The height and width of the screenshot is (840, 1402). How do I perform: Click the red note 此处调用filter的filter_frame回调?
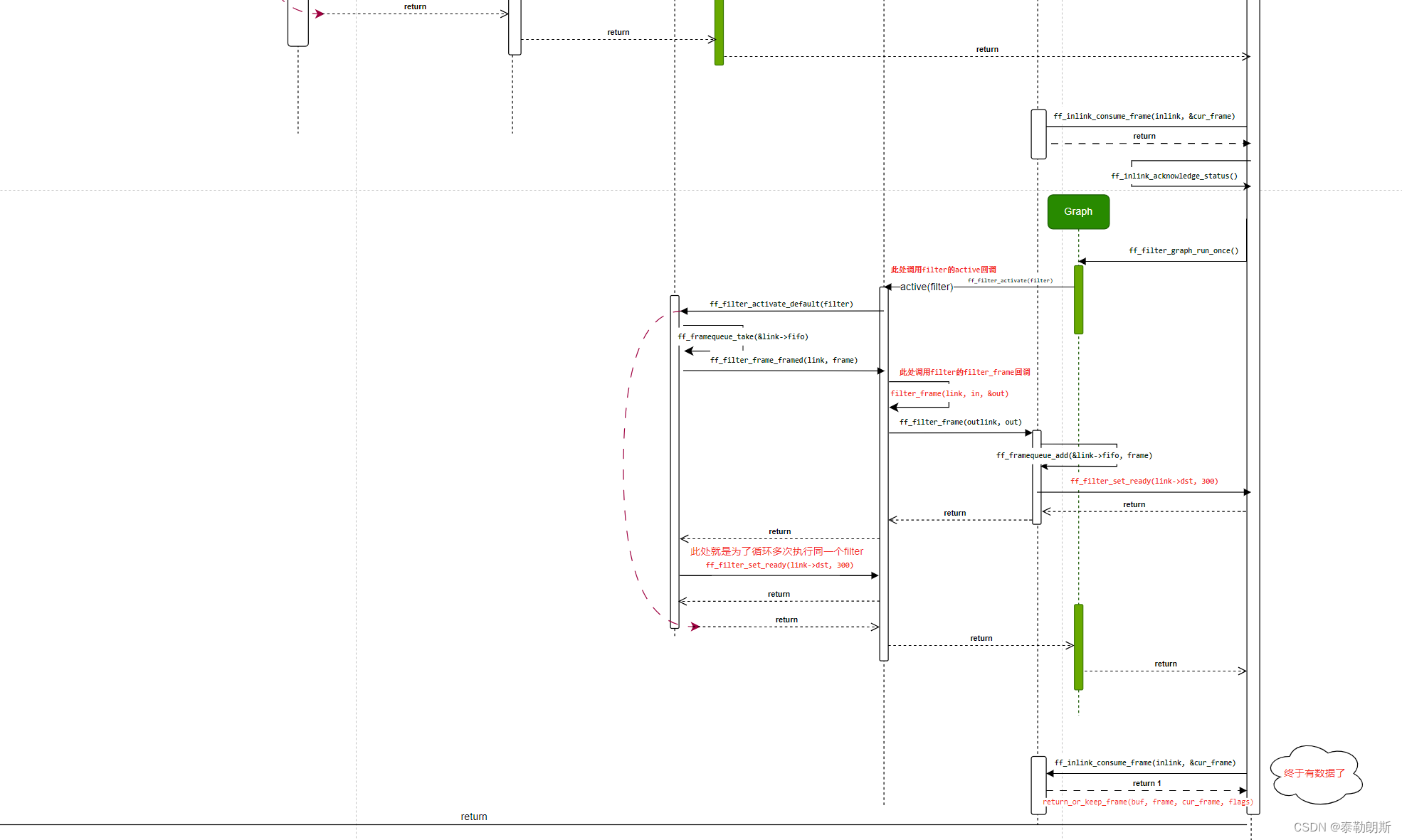coord(964,373)
